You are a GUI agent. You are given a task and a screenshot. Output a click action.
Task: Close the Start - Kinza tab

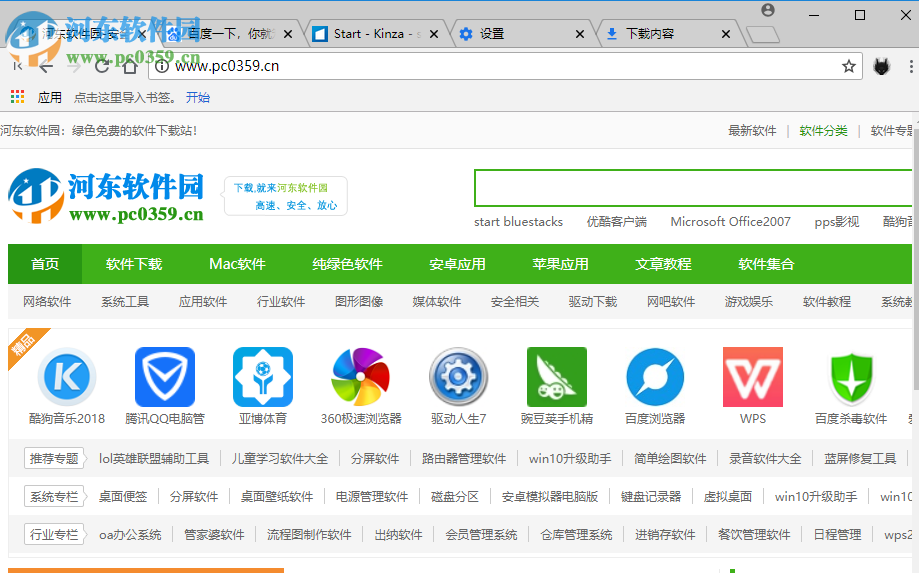(434, 34)
